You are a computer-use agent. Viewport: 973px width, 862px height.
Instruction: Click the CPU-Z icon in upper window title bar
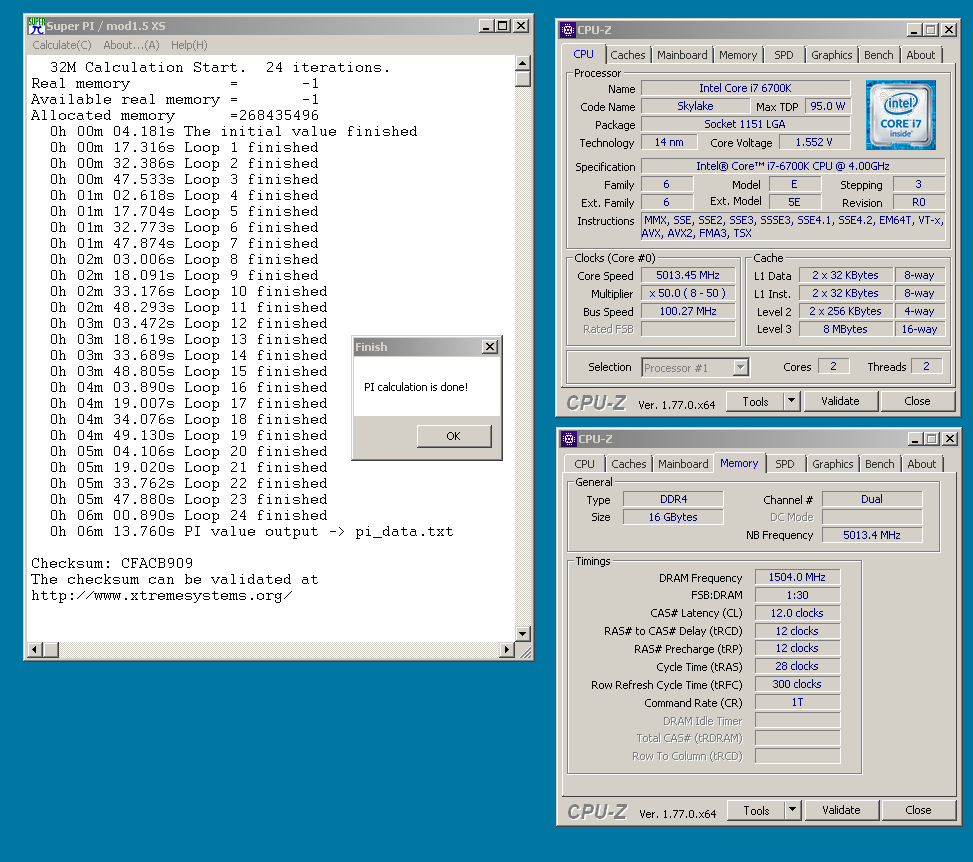coord(567,30)
